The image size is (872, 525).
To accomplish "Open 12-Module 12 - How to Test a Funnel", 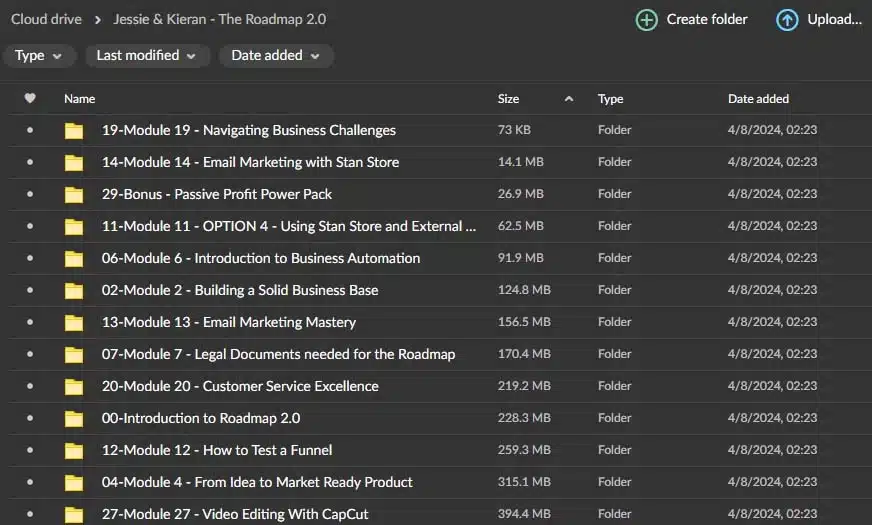I will tap(217, 450).
